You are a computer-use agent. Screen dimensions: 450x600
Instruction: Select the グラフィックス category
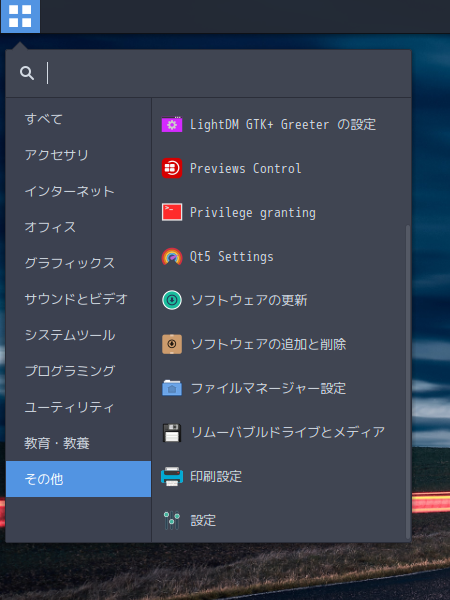click(78, 263)
